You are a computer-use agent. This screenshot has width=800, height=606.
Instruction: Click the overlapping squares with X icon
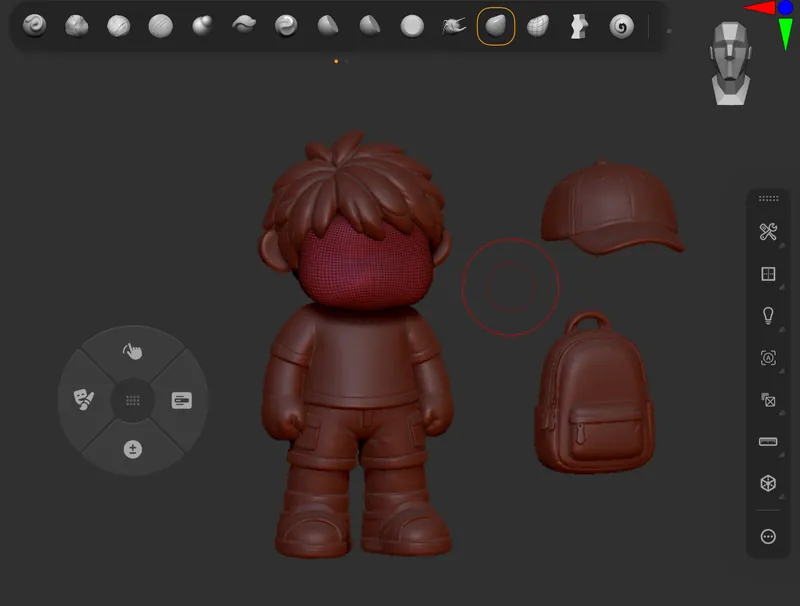[x=768, y=400]
